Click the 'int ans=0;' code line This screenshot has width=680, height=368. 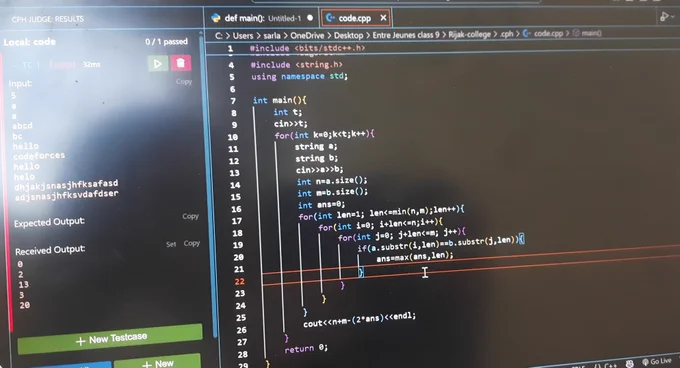pos(321,205)
